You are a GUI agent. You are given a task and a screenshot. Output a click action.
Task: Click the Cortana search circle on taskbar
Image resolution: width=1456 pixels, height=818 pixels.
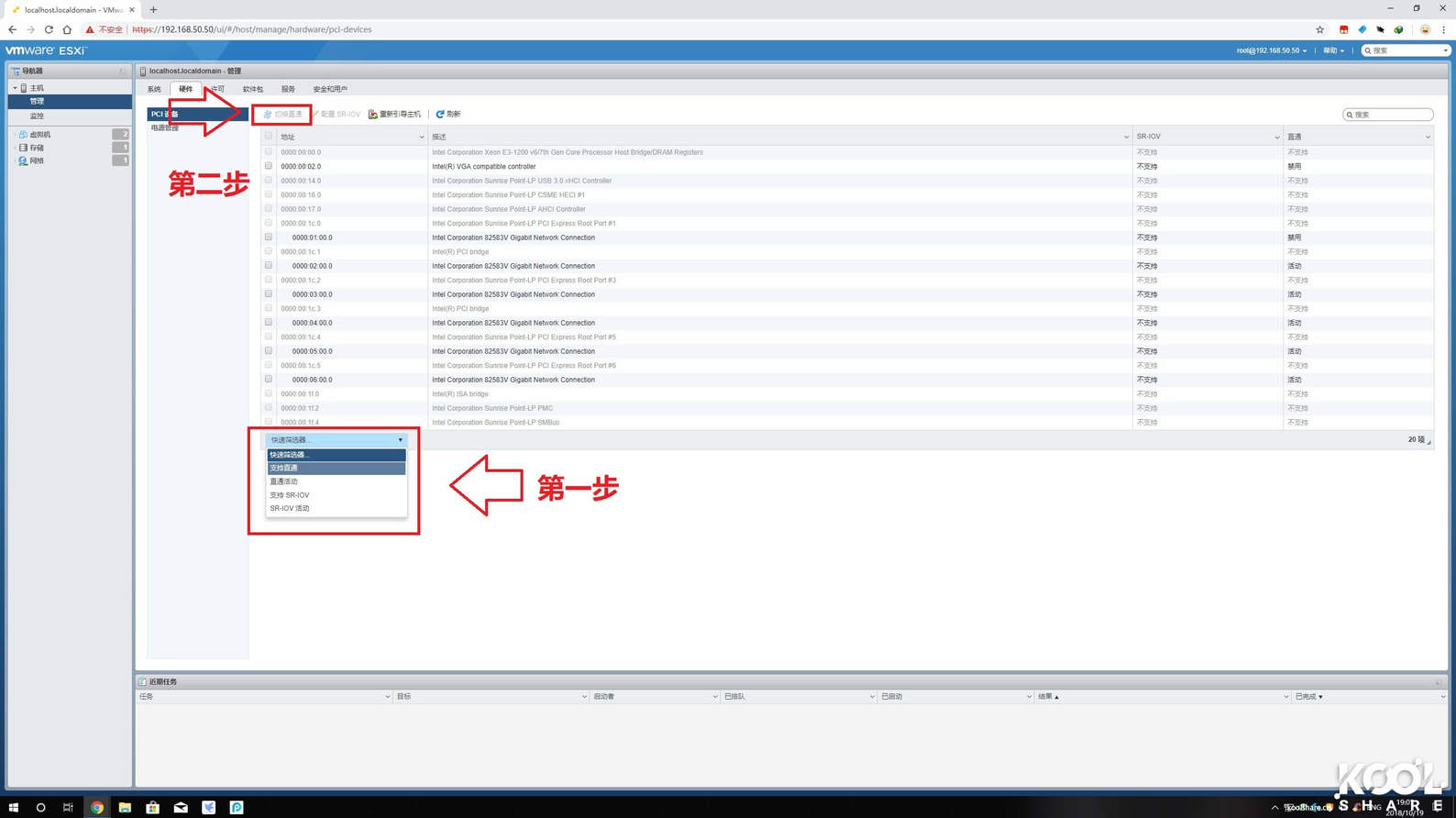tap(40, 807)
